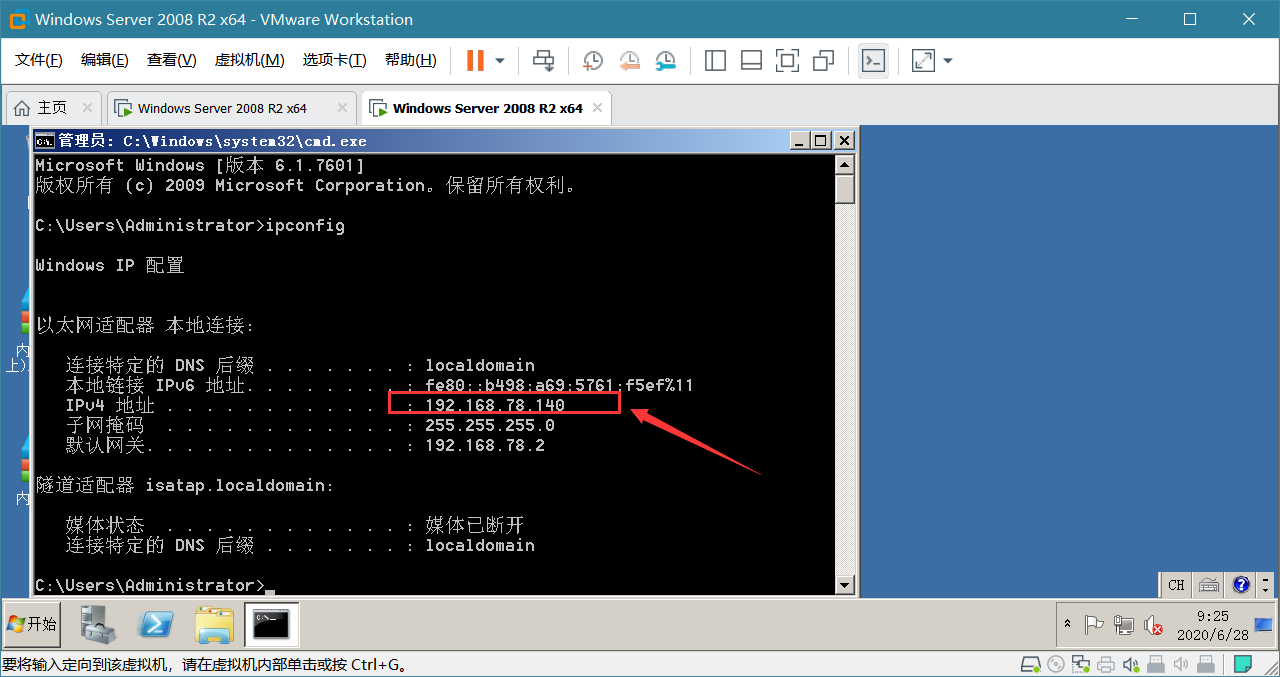This screenshot has width=1280, height=677.
Task: Click the 开始 Start button
Action: coord(32,624)
